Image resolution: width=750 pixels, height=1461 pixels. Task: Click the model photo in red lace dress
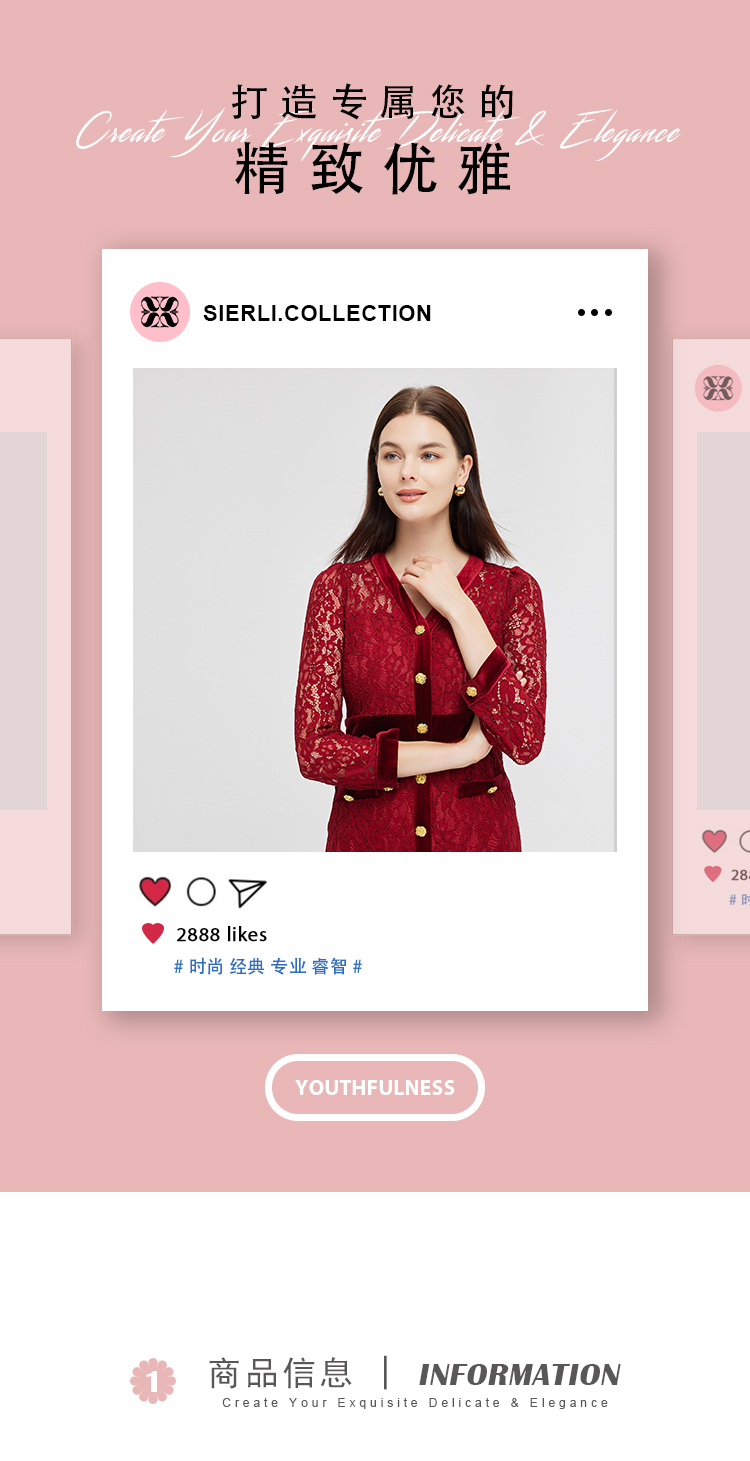coord(375,610)
